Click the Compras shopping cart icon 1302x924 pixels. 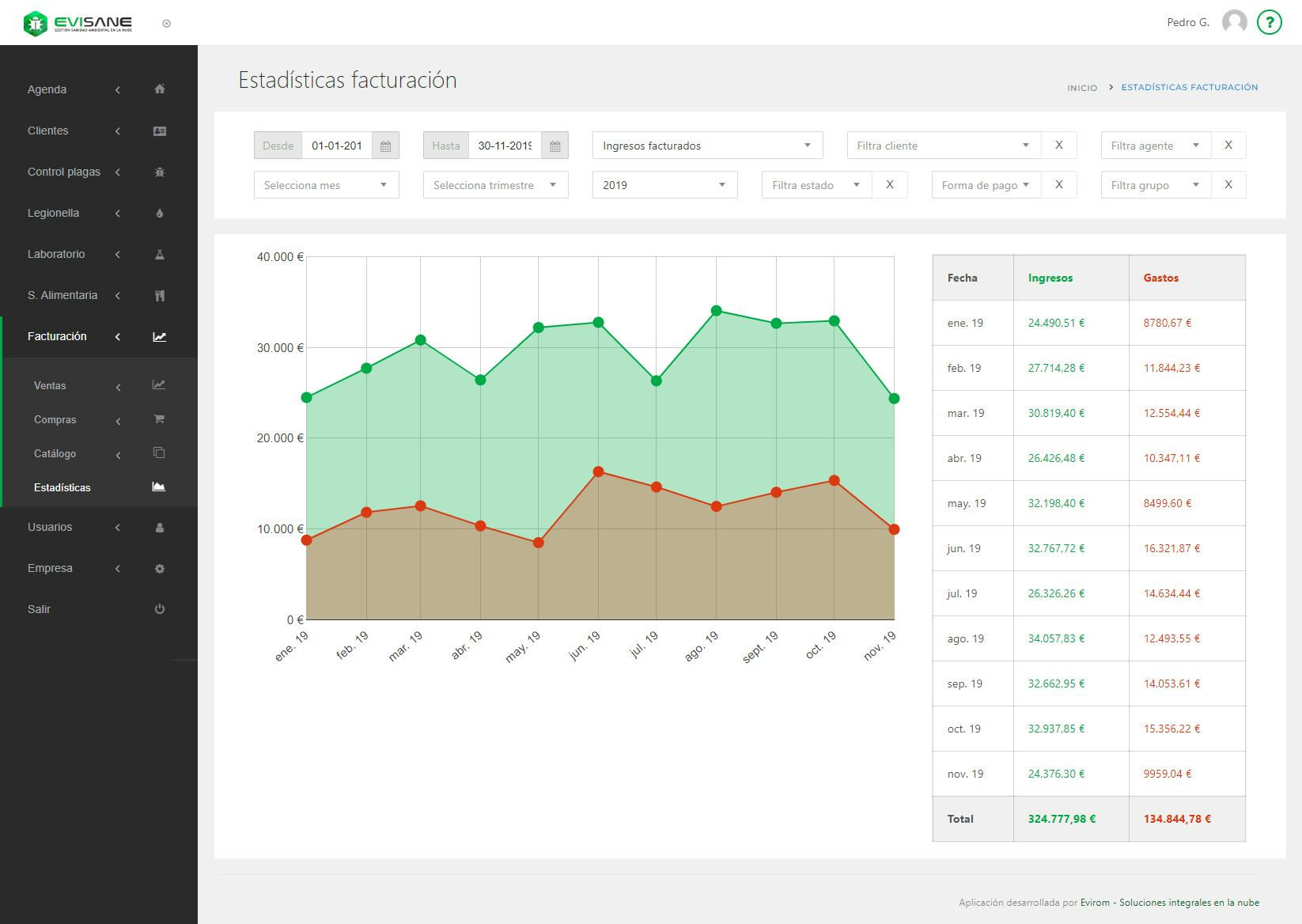click(160, 418)
